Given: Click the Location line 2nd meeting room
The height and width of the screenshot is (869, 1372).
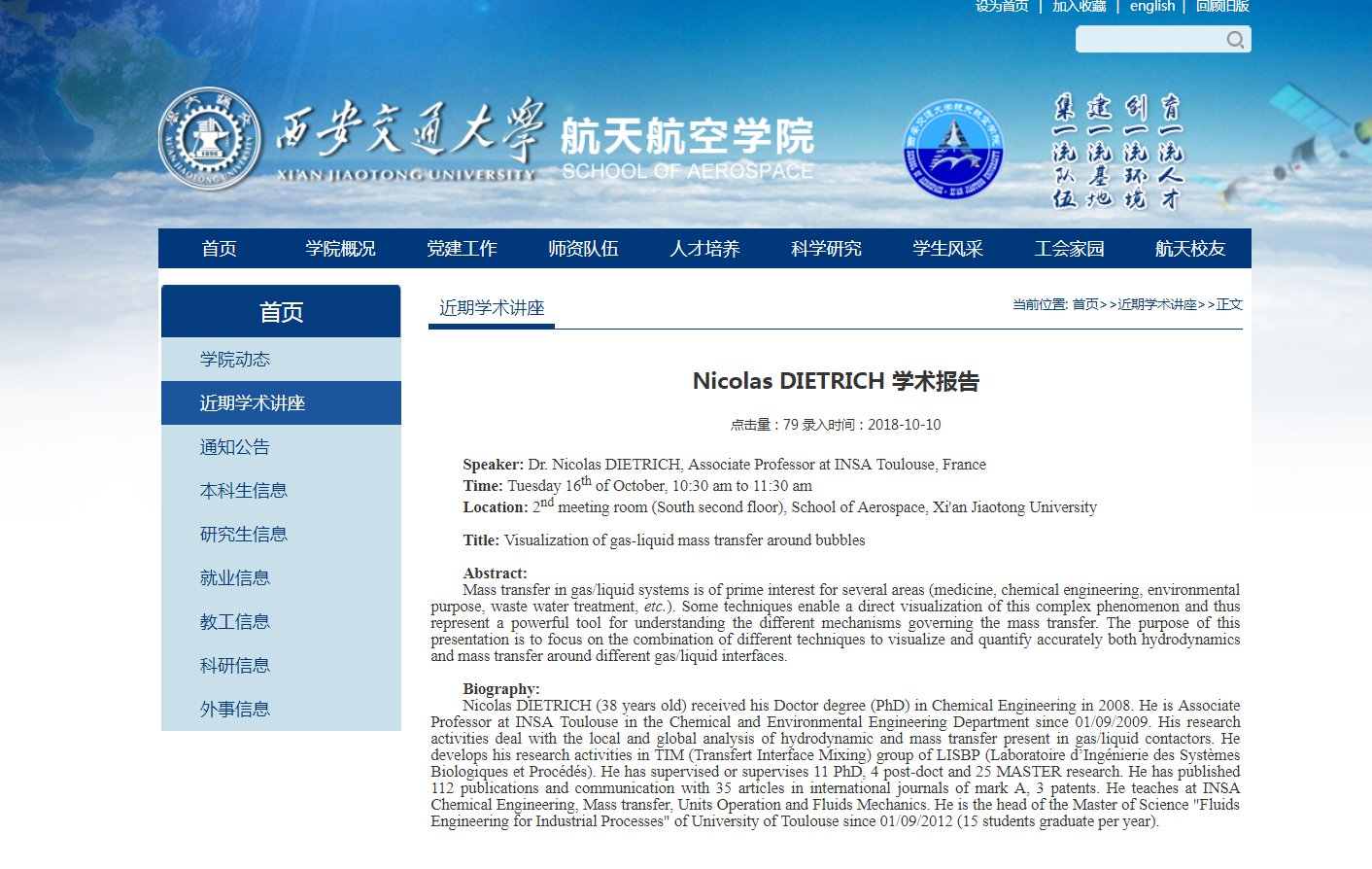Looking at the screenshot, I should [x=779, y=506].
